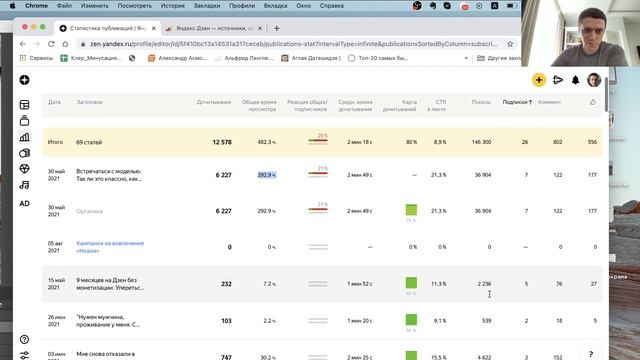640x360 pixels.
Task: Open the Топ-20 самых бы... bookmark
Action: click(378, 58)
